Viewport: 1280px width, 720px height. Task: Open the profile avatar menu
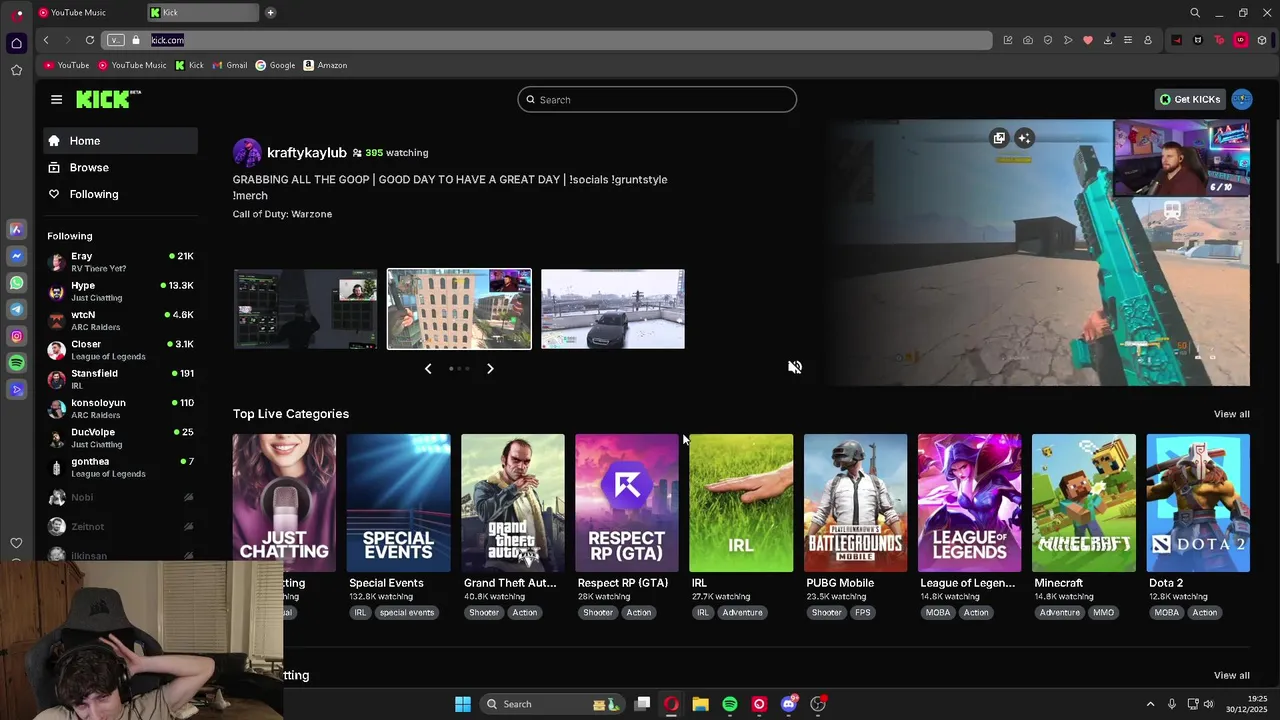(1242, 99)
